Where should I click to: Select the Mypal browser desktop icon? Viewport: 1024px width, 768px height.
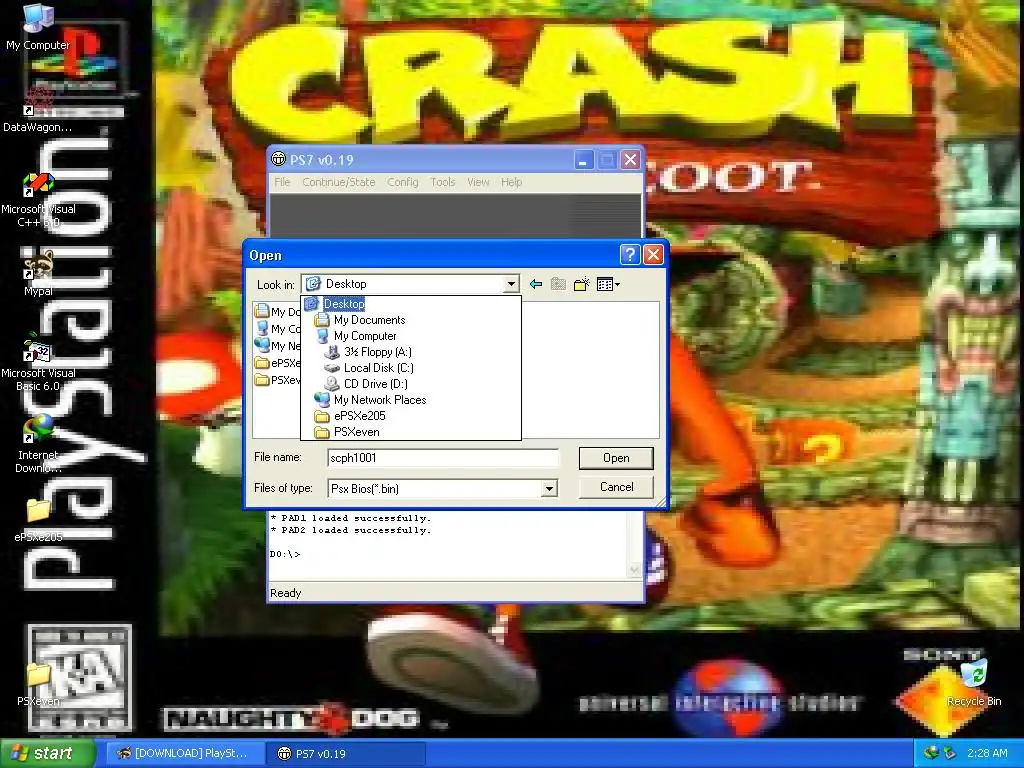click(38, 273)
